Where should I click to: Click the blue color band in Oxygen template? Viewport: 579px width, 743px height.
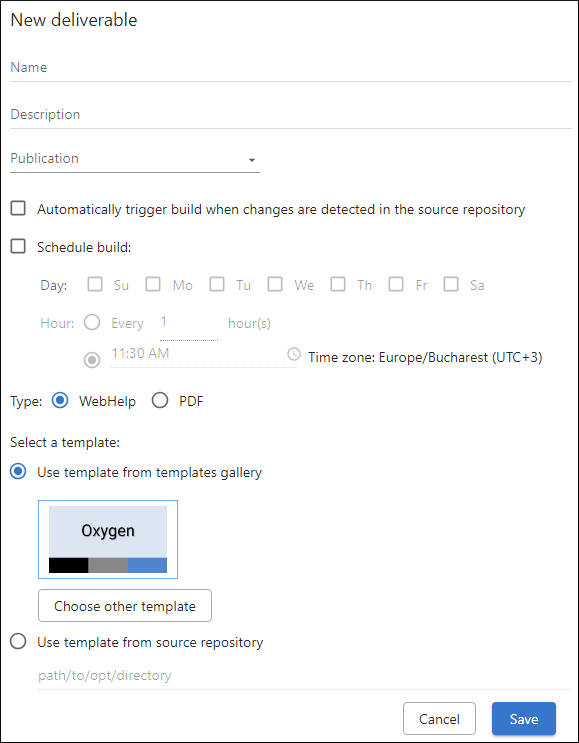147,565
